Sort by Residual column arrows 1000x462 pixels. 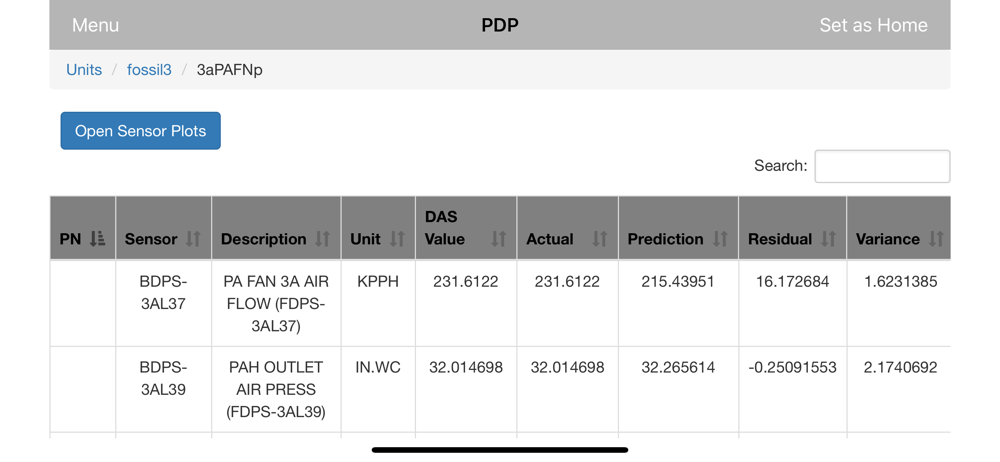pos(828,239)
